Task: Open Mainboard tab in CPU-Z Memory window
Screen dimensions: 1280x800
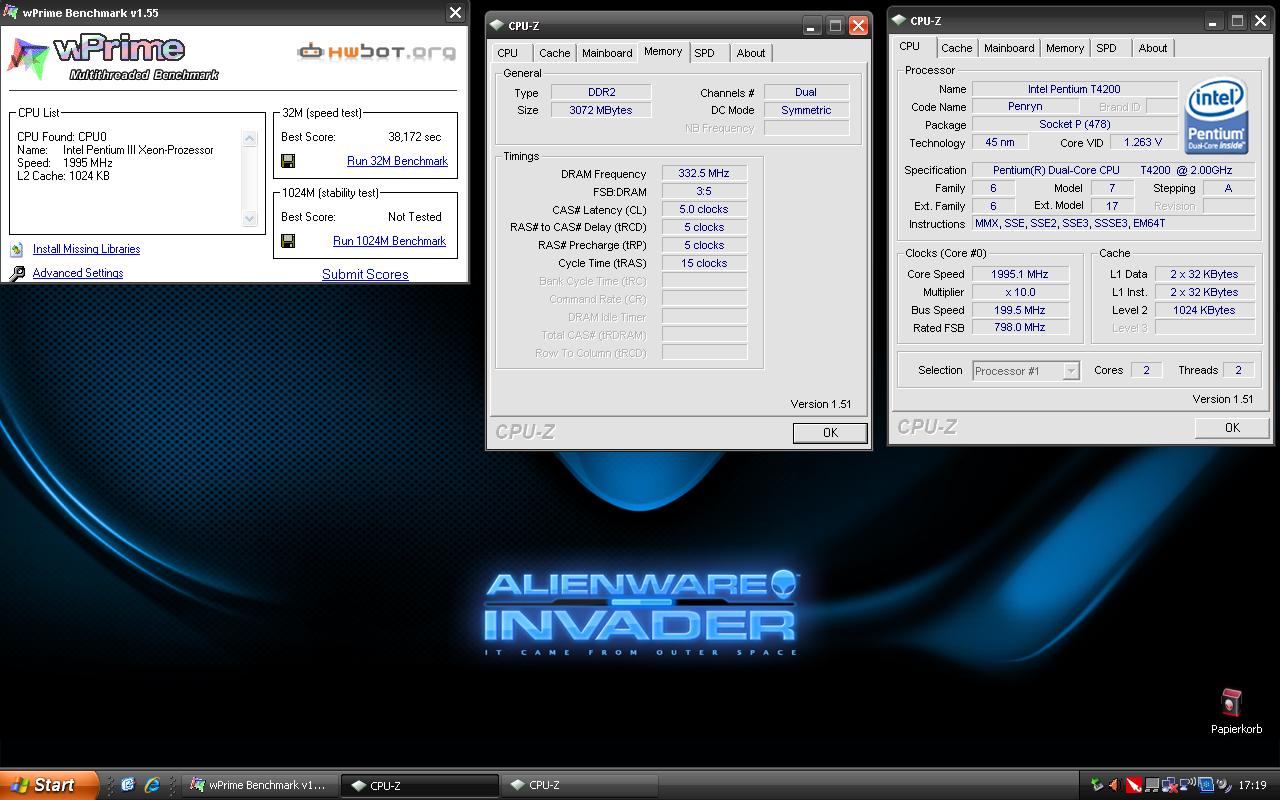Action: point(607,53)
